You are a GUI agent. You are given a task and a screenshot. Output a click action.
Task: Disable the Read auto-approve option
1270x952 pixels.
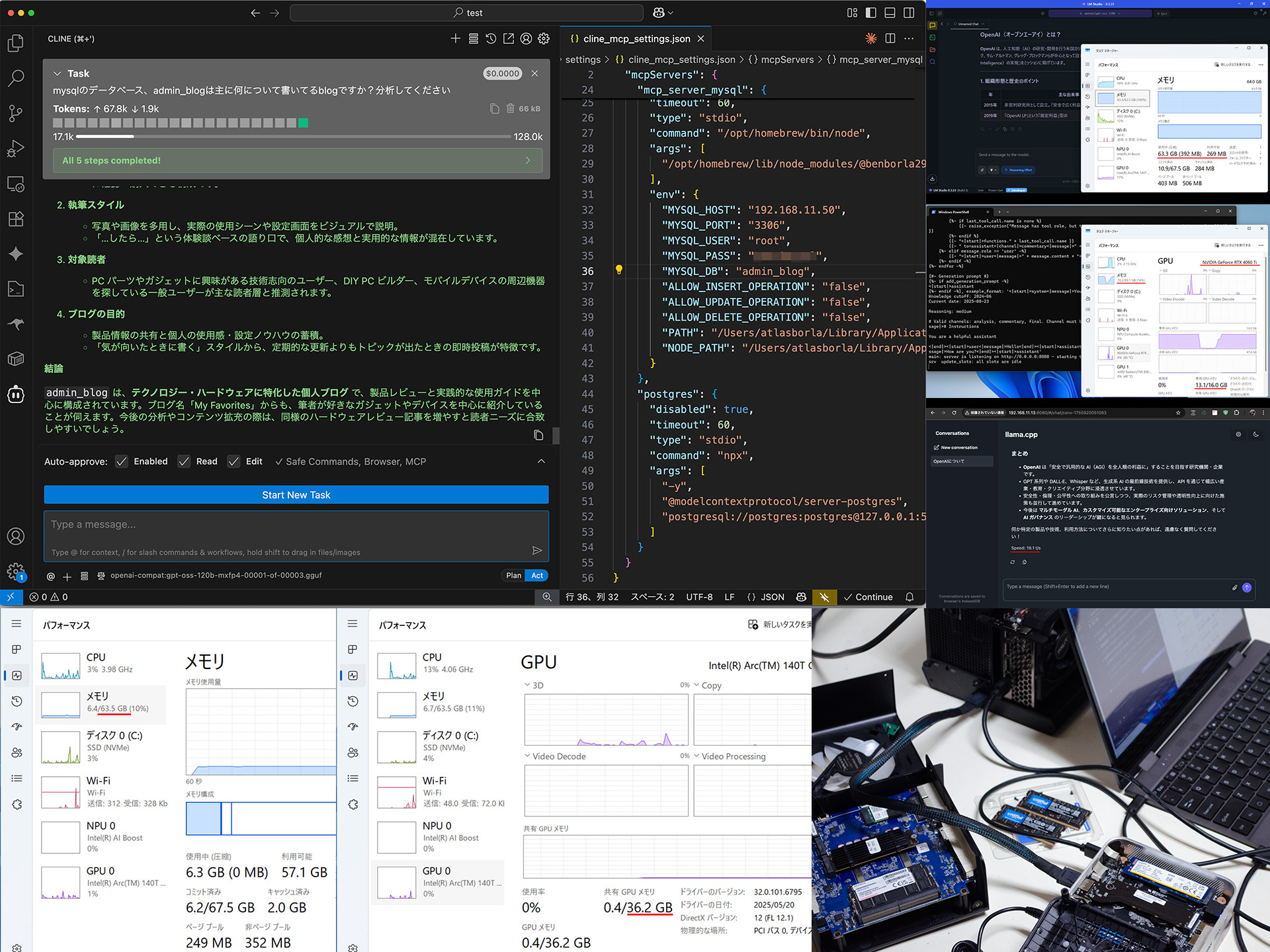(184, 461)
